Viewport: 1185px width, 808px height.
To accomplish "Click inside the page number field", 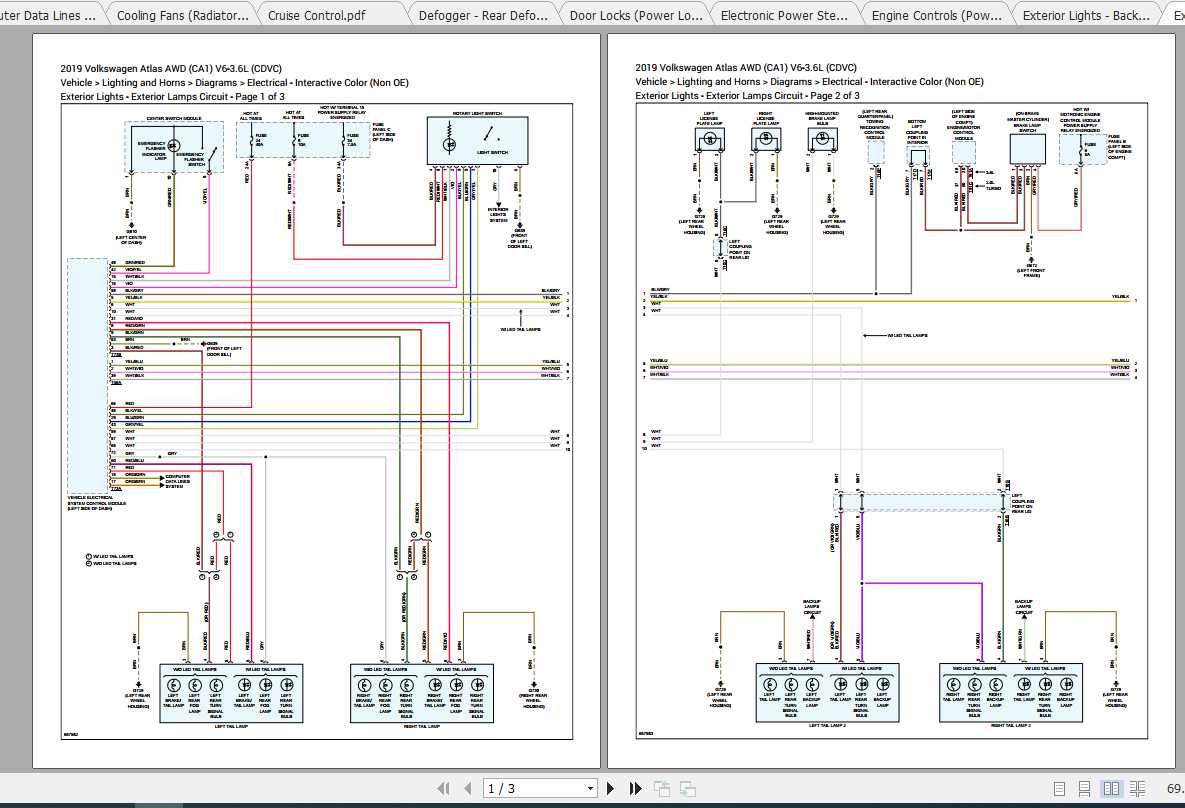I will pos(520,788).
